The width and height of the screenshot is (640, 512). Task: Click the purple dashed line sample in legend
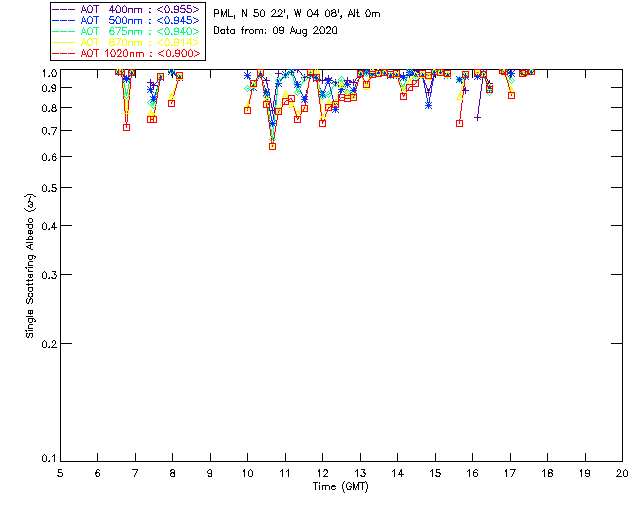[64, 9]
